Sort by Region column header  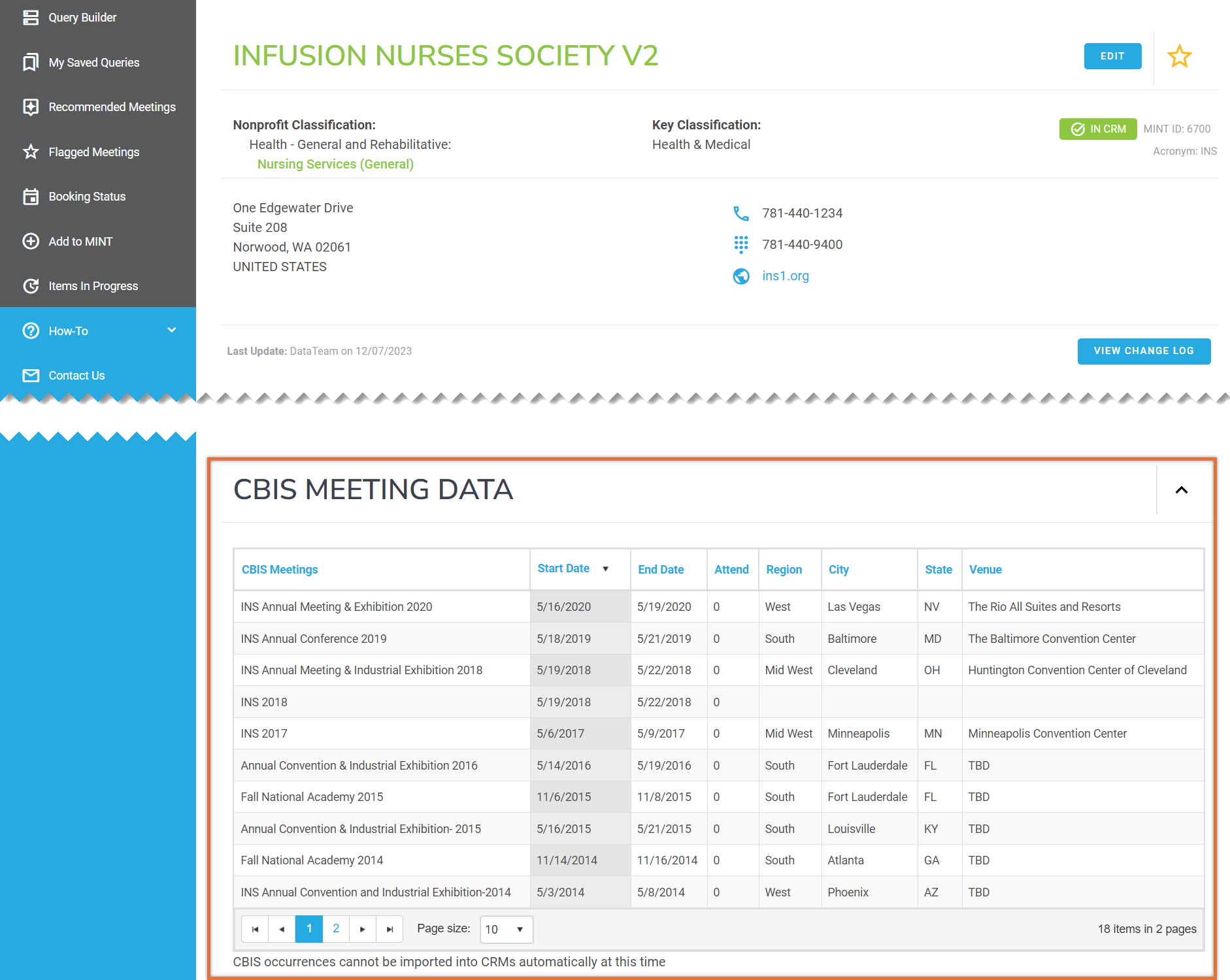tap(784, 570)
